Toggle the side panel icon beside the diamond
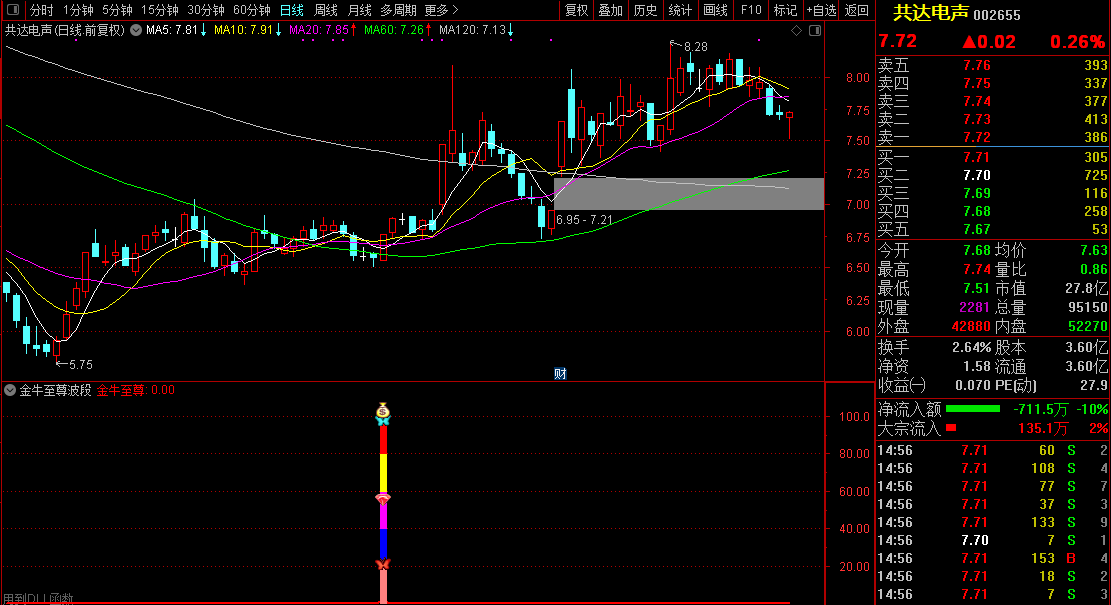Screen dimensions: 1111x605 [813, 31]
